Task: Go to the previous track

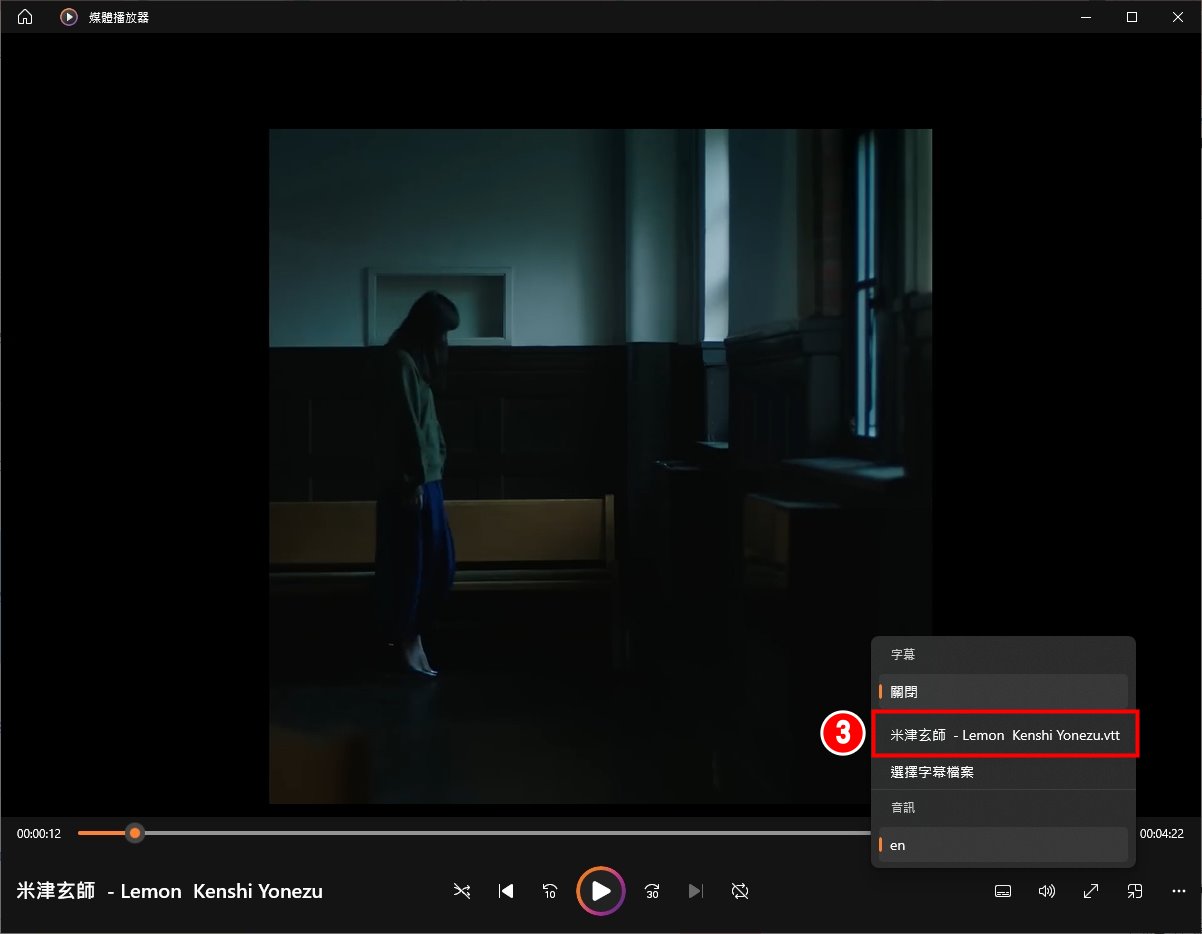Action: click(506, 891)
